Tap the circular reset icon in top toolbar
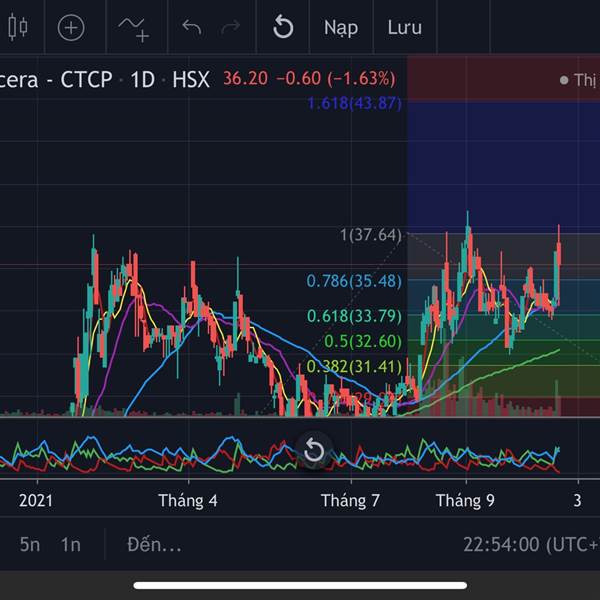This screenshot has height=600, width=600. coord(283,28)
